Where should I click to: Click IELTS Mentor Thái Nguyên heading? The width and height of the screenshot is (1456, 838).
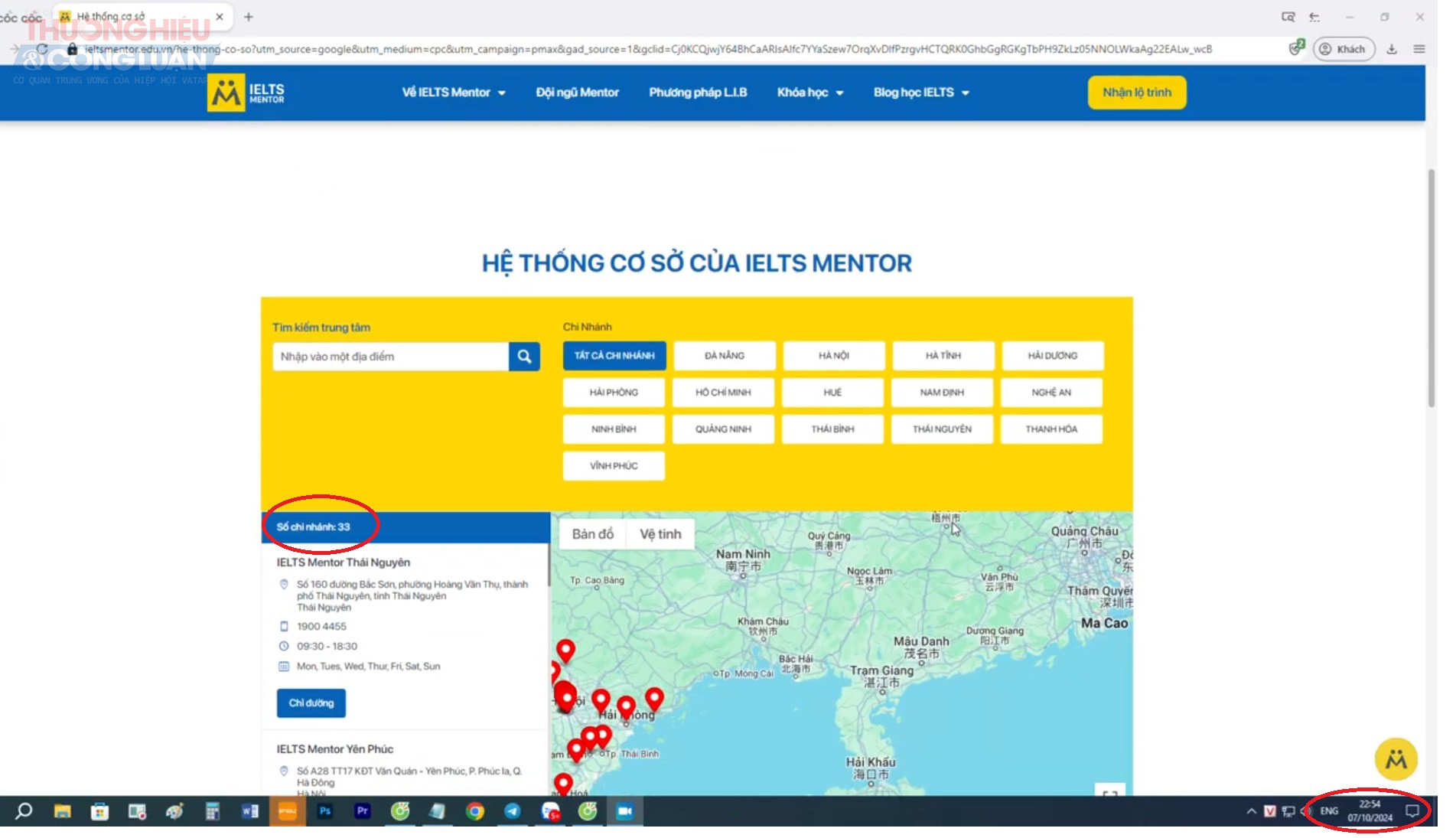coord(344,562)
